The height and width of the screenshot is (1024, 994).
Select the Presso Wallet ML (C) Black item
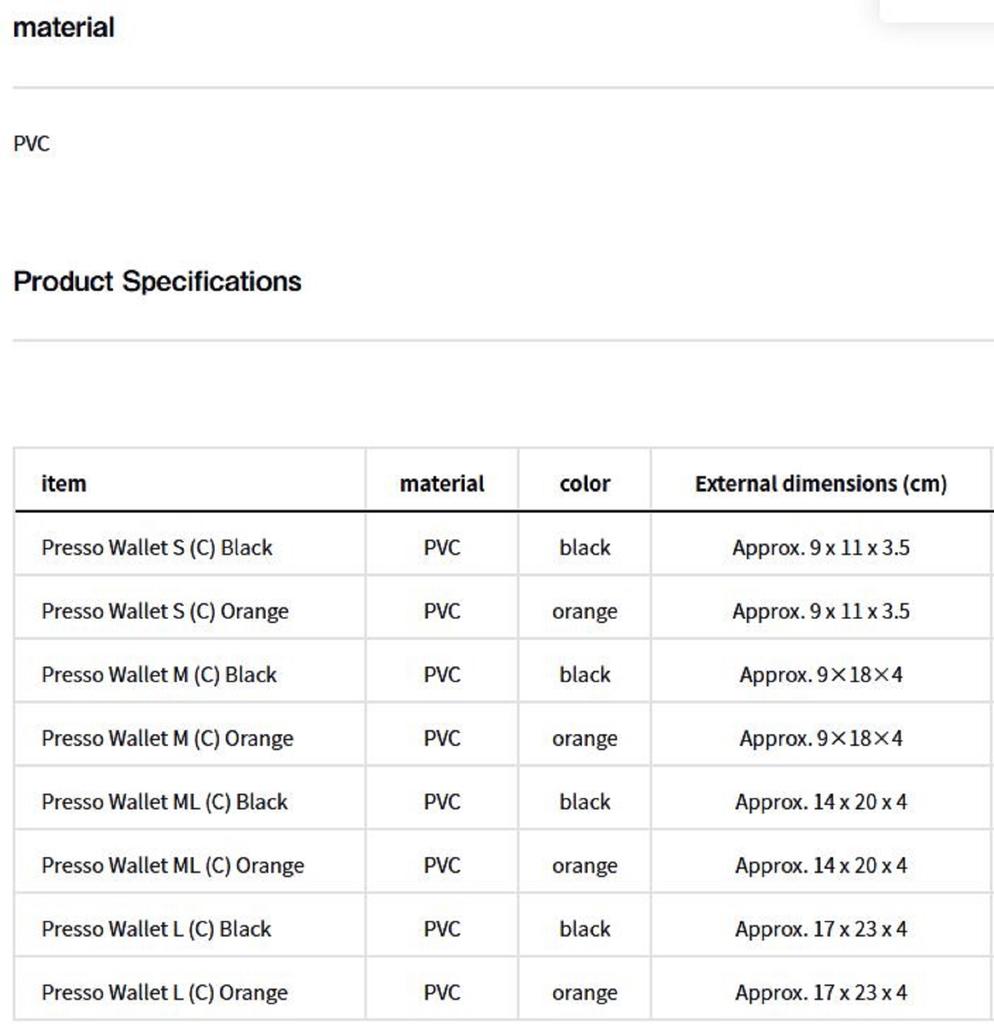pyautogui.click(x=164, y=802)
